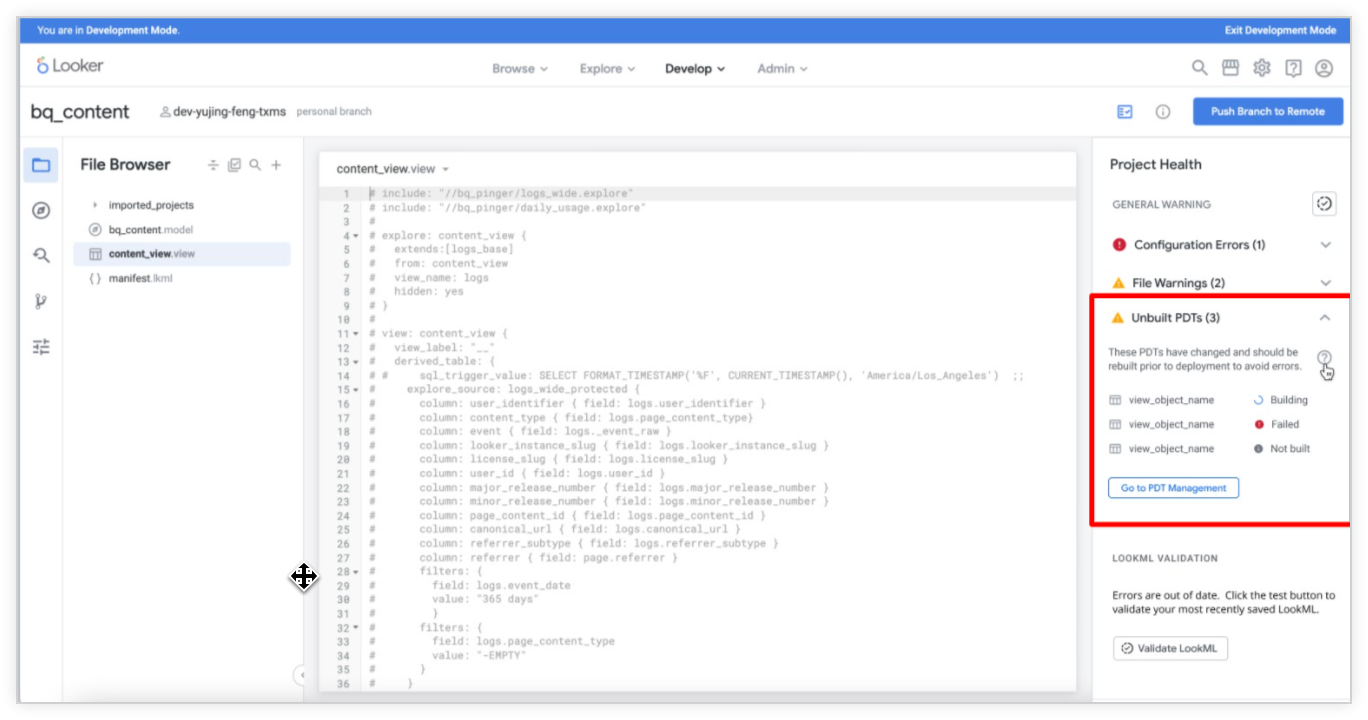Open manifest.lkml file in File Browser

(x=140, y=278)
